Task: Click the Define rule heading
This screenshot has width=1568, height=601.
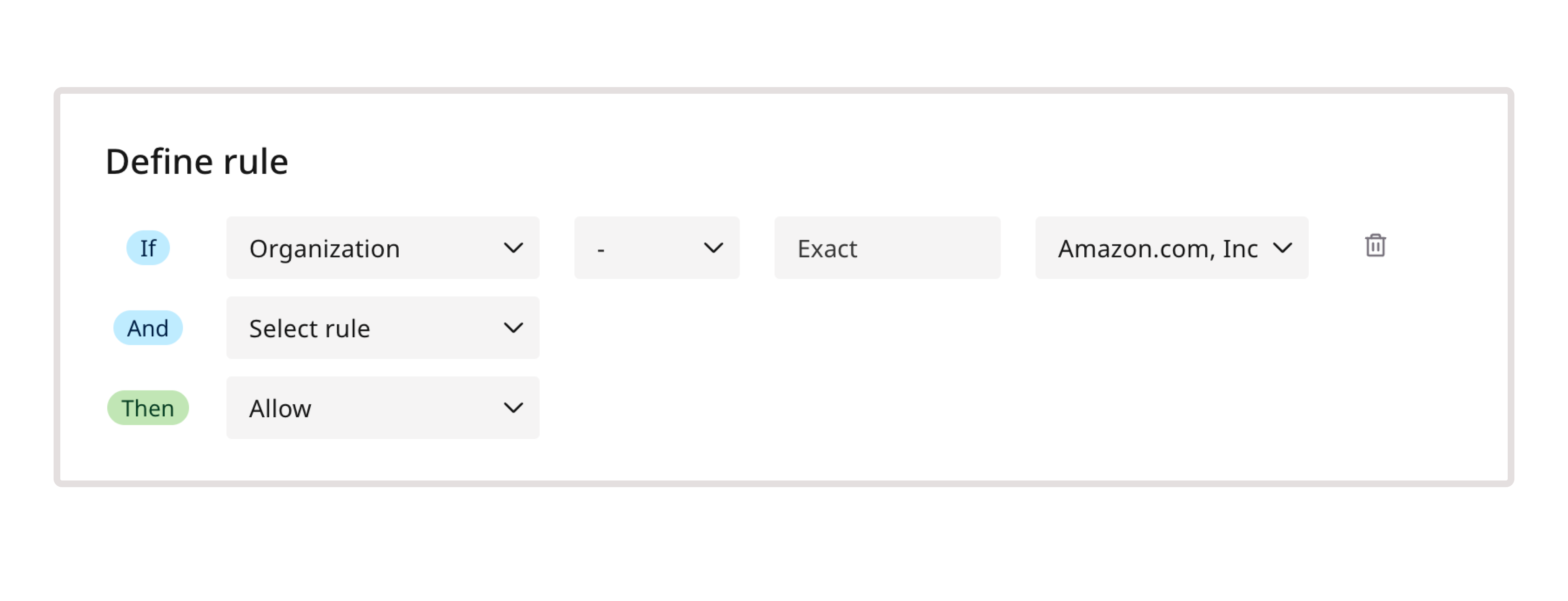Action: click(x=197, y=161)
